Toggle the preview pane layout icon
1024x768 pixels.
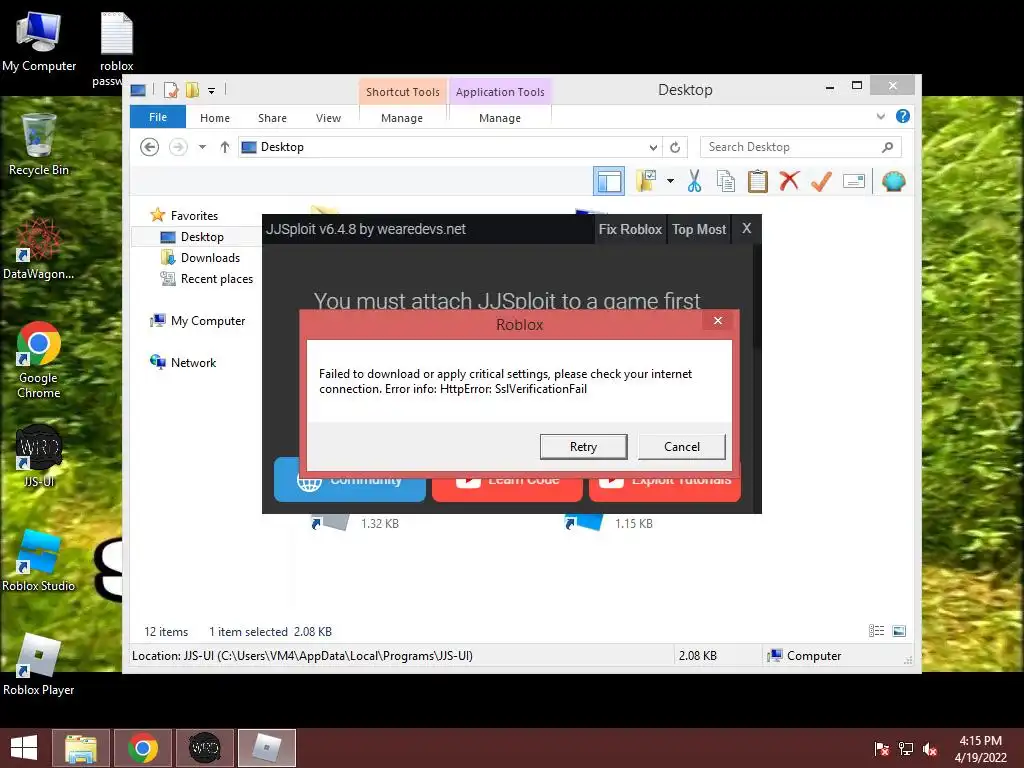coord(609,181)
